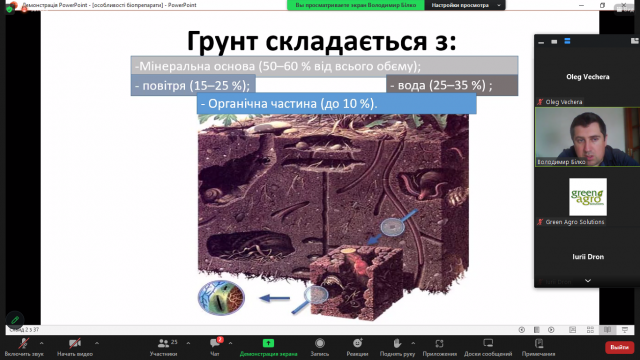Viewport: 640px width, 360px height.
Task: Expand the arrow beside Участники
Action: tap(188, 343)
